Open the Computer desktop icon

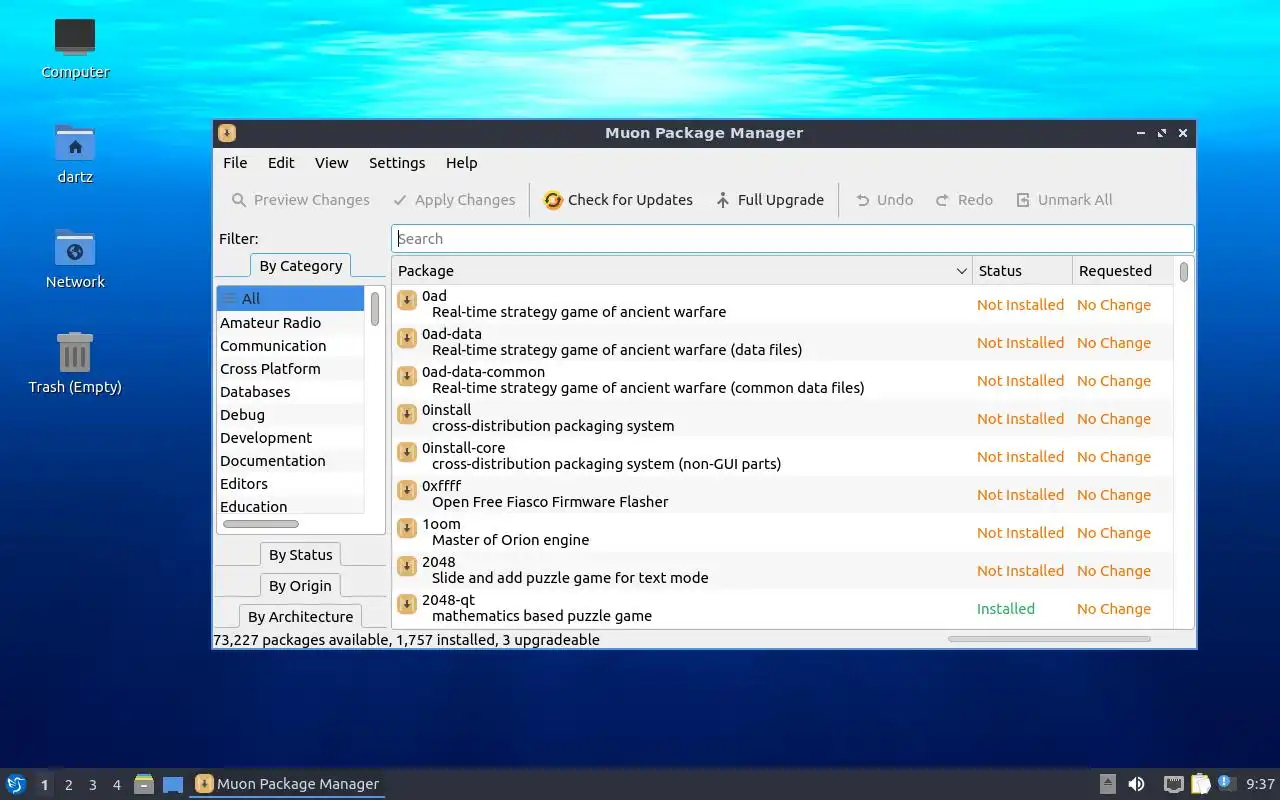coord(75,48)
